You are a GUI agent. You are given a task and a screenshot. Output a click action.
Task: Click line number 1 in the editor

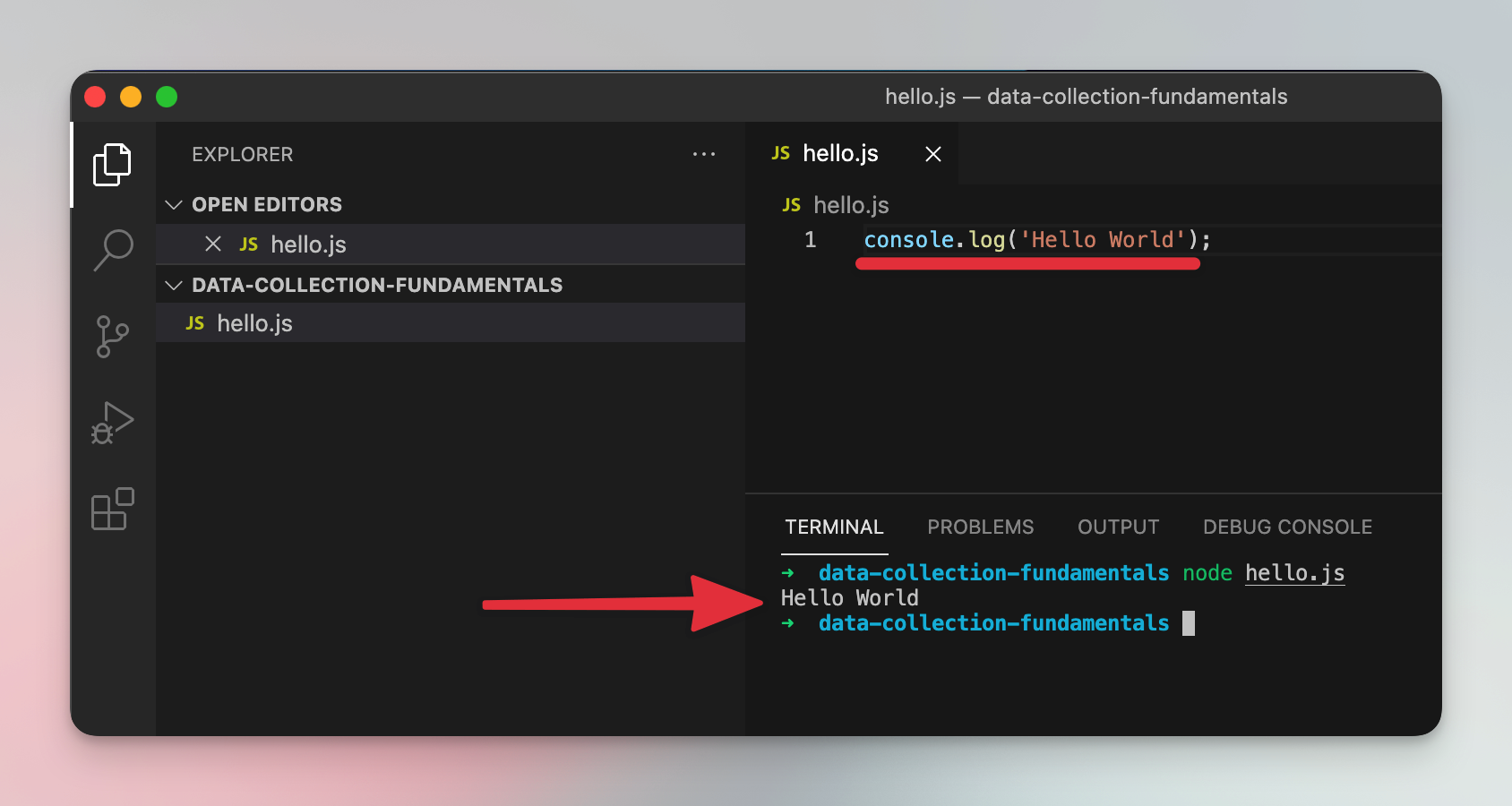click(x=810, y=239)
